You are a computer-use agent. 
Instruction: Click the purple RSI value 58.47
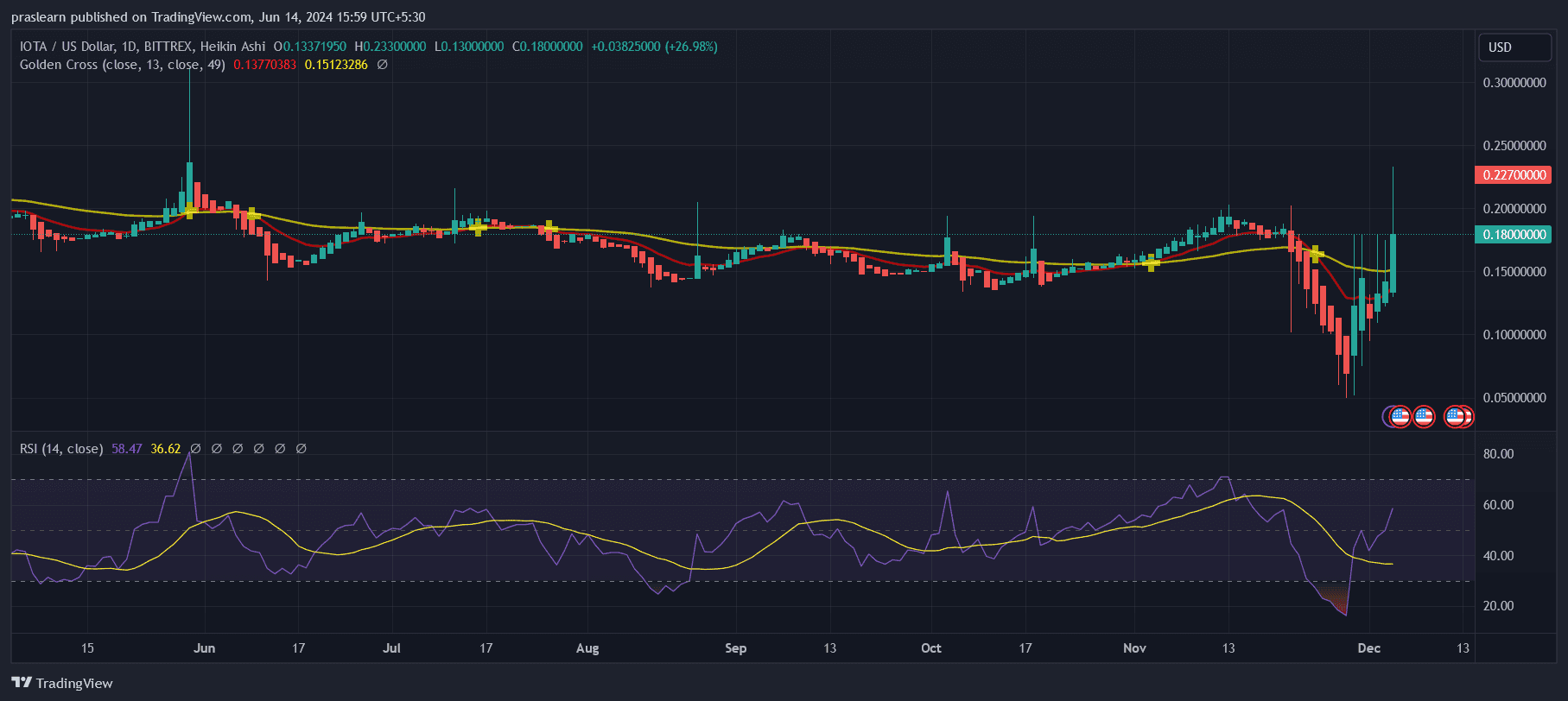(x=127, y=449)
